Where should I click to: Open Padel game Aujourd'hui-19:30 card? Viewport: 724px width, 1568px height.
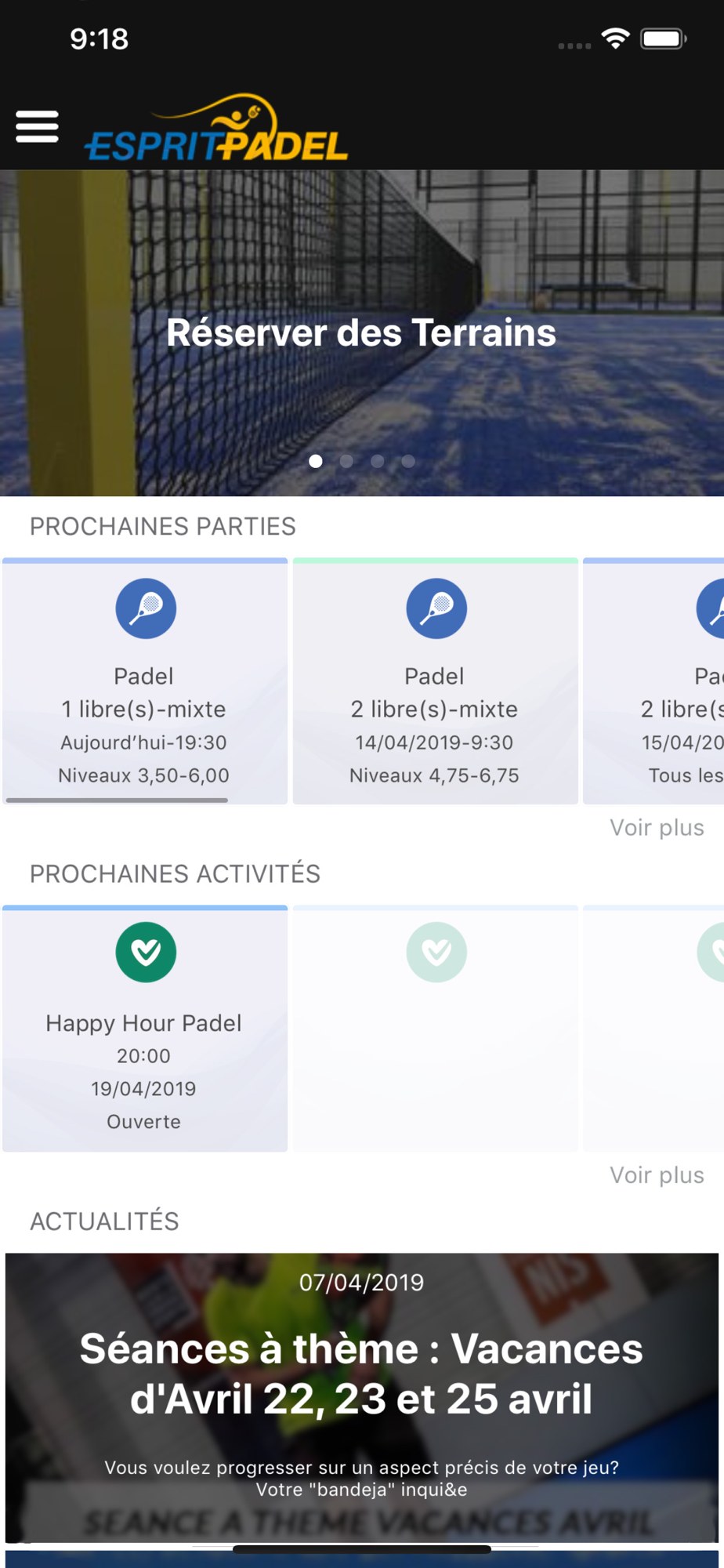145,681
